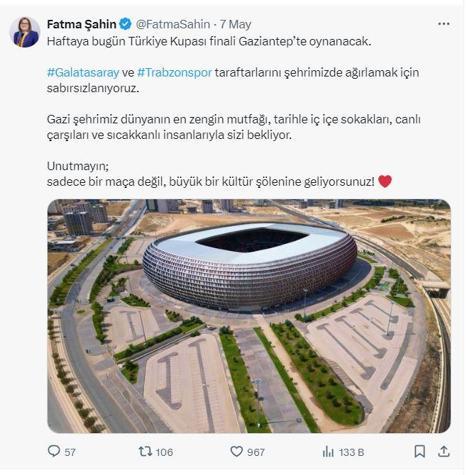Click the blue verified badge icon
Viewport: 467px width, 475px height.
tap(125, 24)
